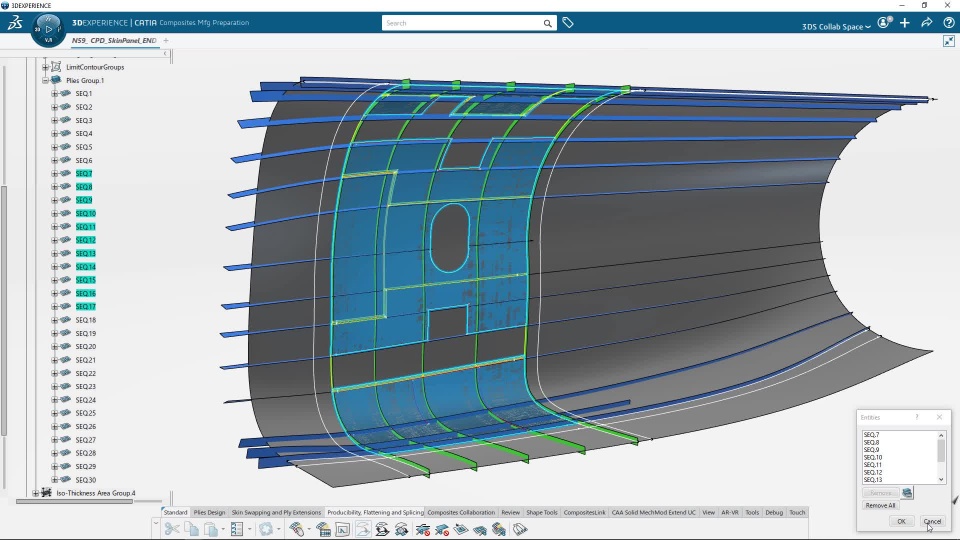Open the 3DS compass logo icon
The height and width of the screenshot is (540, 960).
tap(15, 23)
